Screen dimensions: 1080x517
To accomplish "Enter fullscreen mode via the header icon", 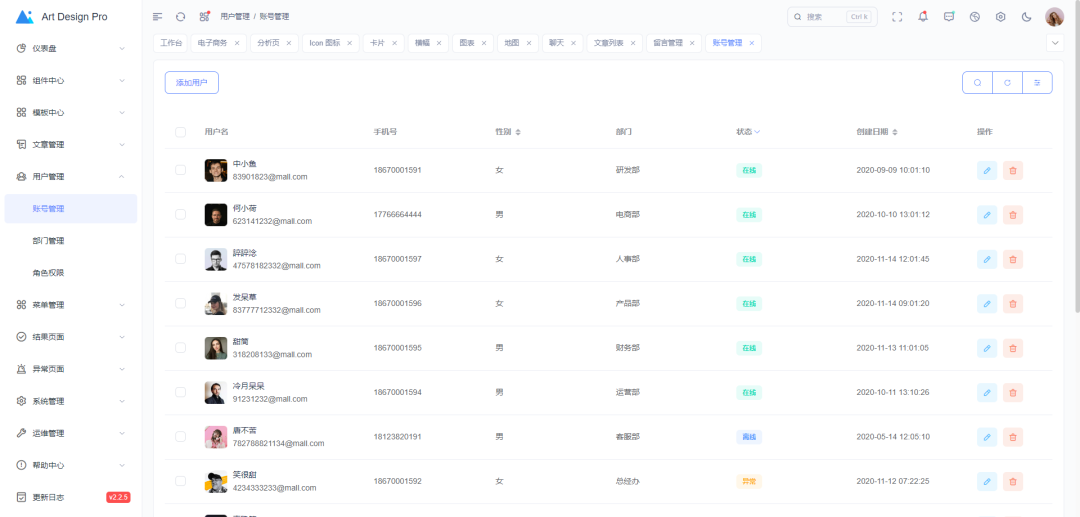I will pos(897,17).
